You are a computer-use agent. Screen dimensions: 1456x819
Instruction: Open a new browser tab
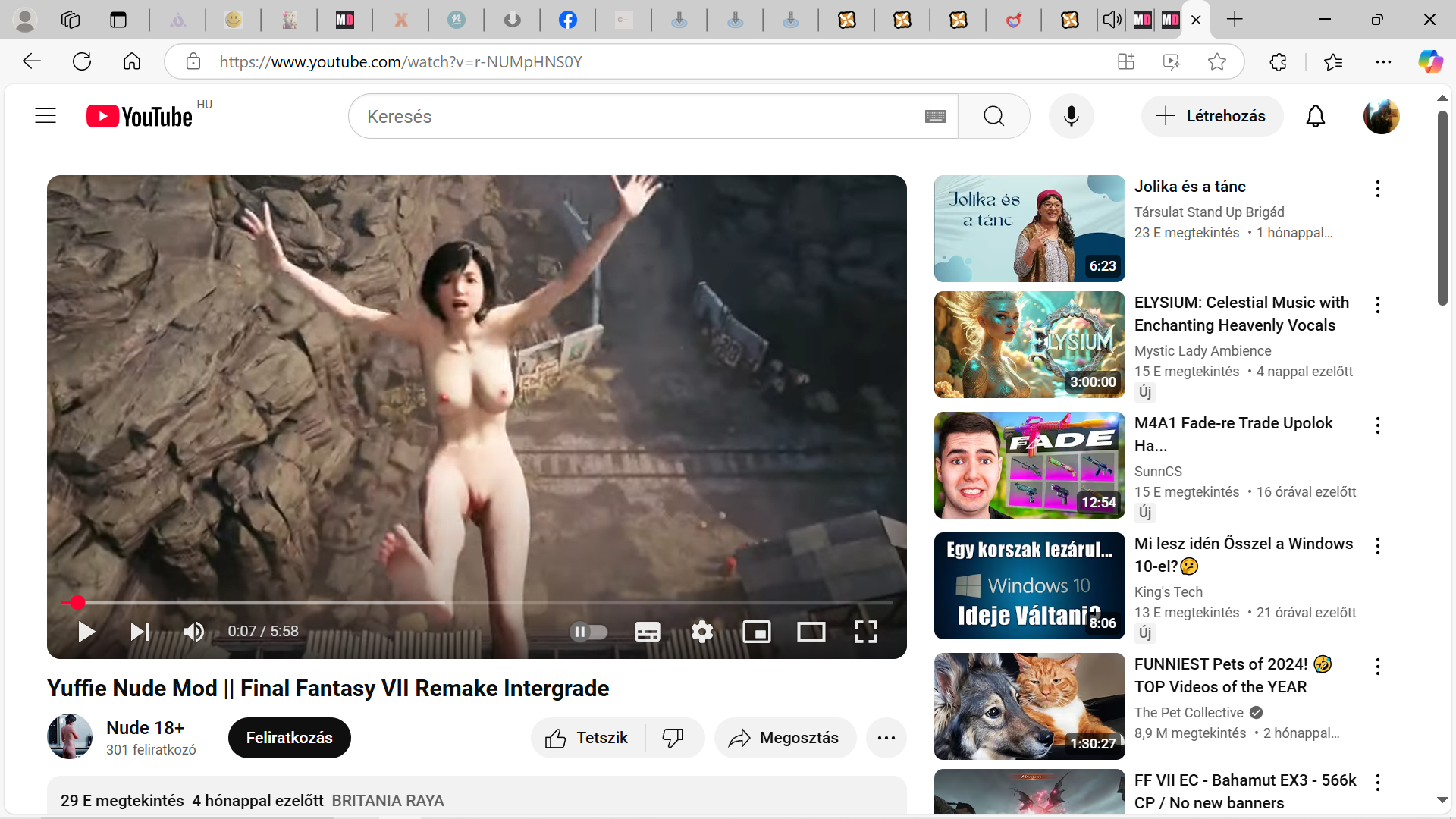[1235, 20]
